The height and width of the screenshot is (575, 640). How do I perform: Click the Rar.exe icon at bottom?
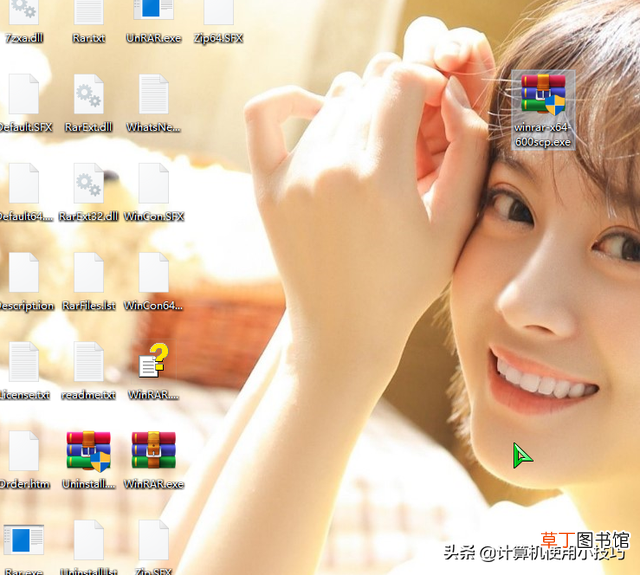[24, 539]
